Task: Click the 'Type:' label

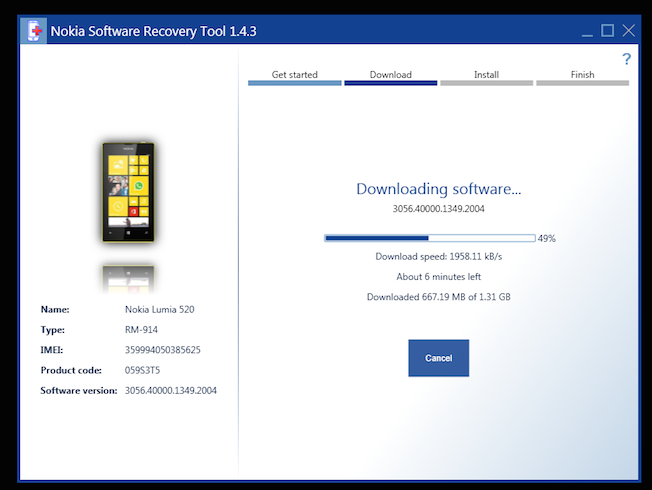Action: (53, 330)
